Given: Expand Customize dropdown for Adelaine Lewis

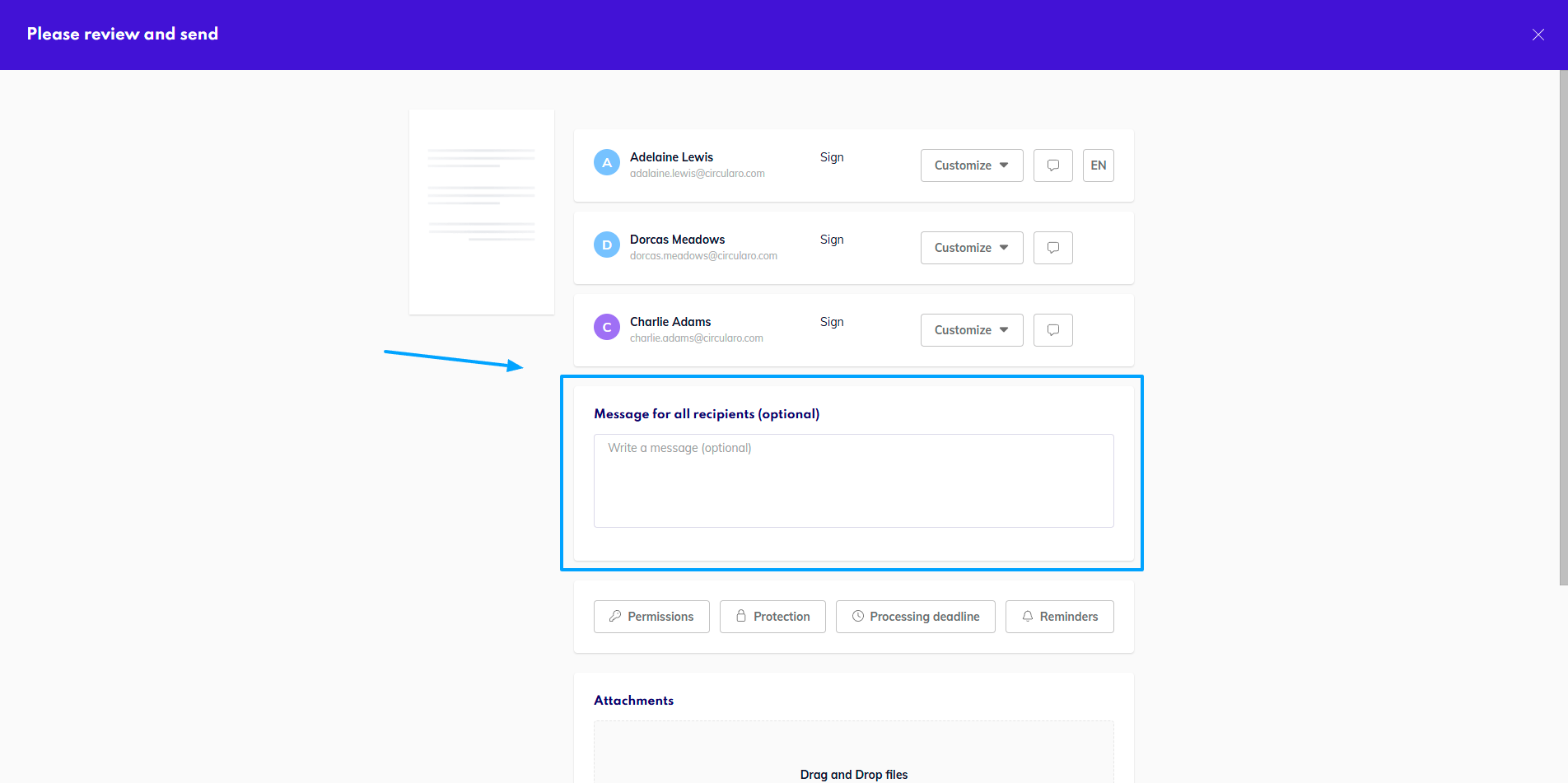Looking at the screenshot, I should pyautogui.click(x=971, y=165).
